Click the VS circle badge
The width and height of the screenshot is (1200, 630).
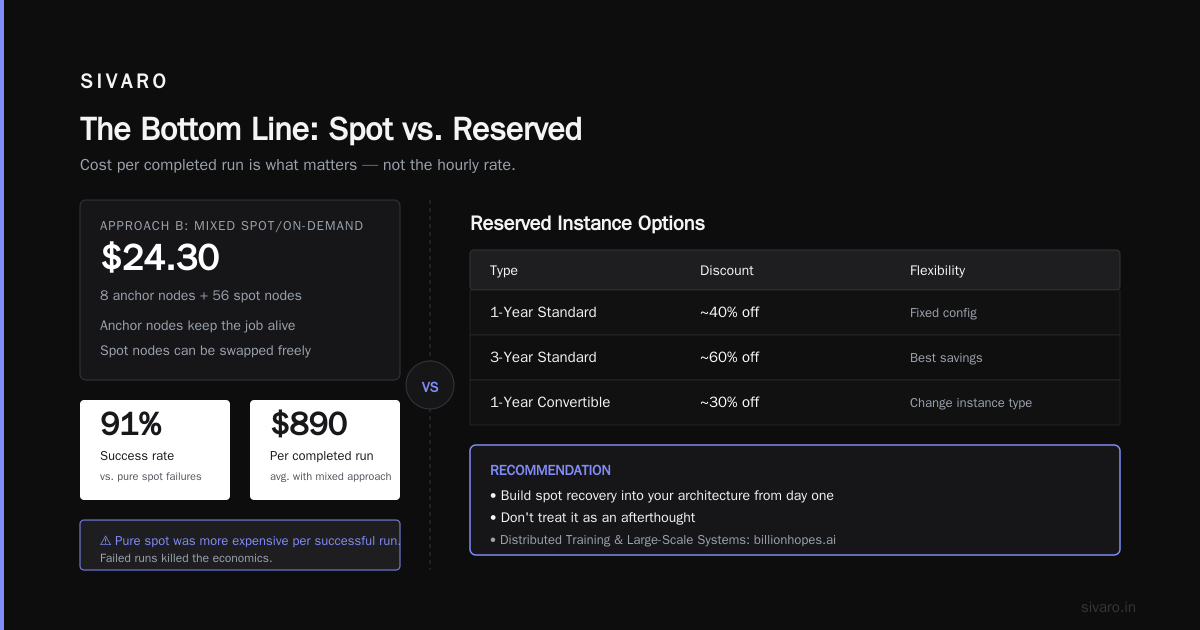(430, 386)
